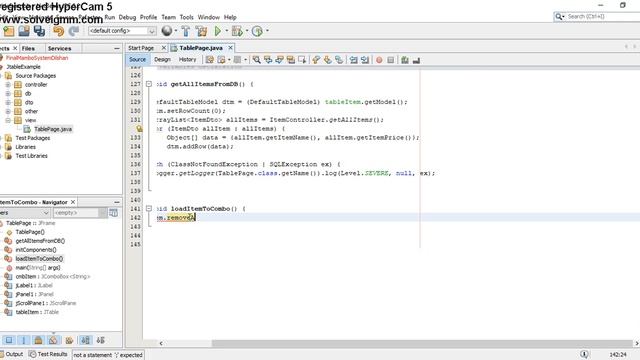Close the Start Page tab
640x360 pixels.
(164, 48)
